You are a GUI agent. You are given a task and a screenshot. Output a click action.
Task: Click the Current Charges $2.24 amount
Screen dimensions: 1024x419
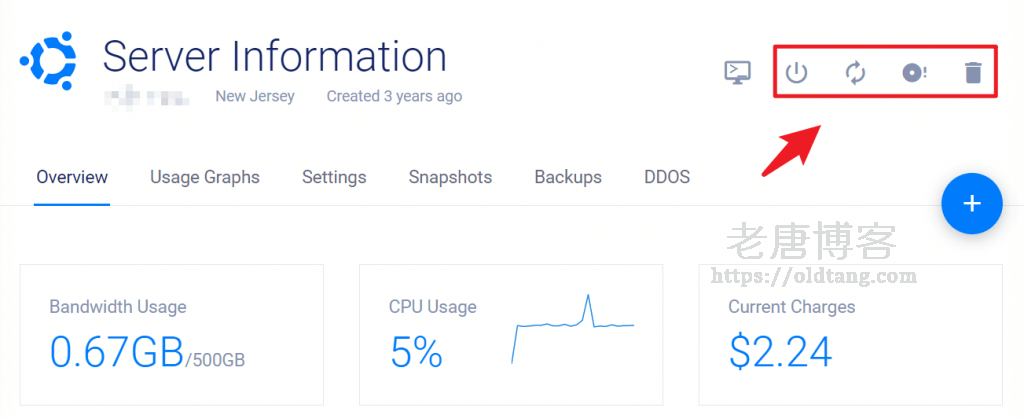(x=781, y=351)
